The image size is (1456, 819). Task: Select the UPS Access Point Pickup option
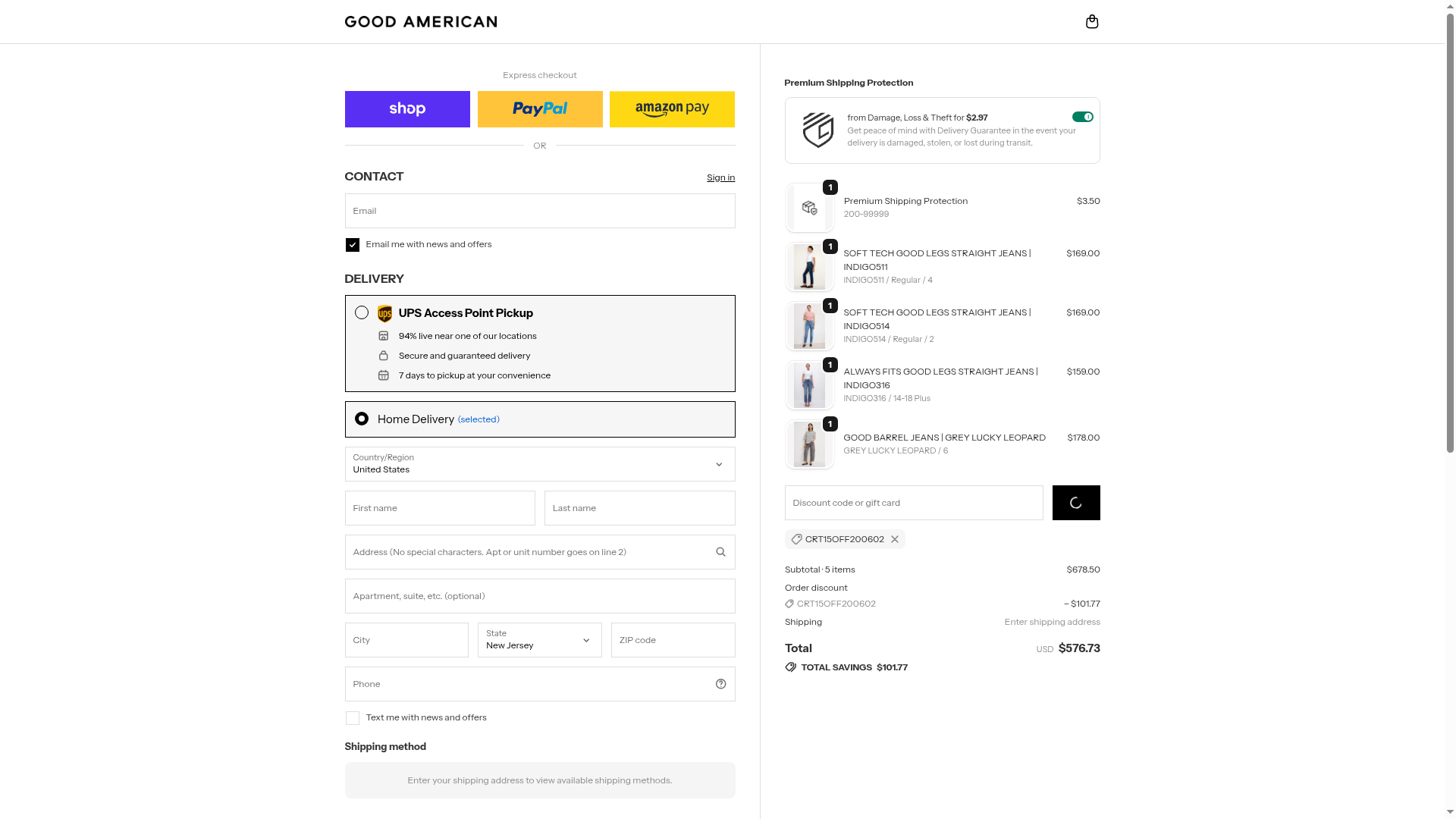click(362, 313)
